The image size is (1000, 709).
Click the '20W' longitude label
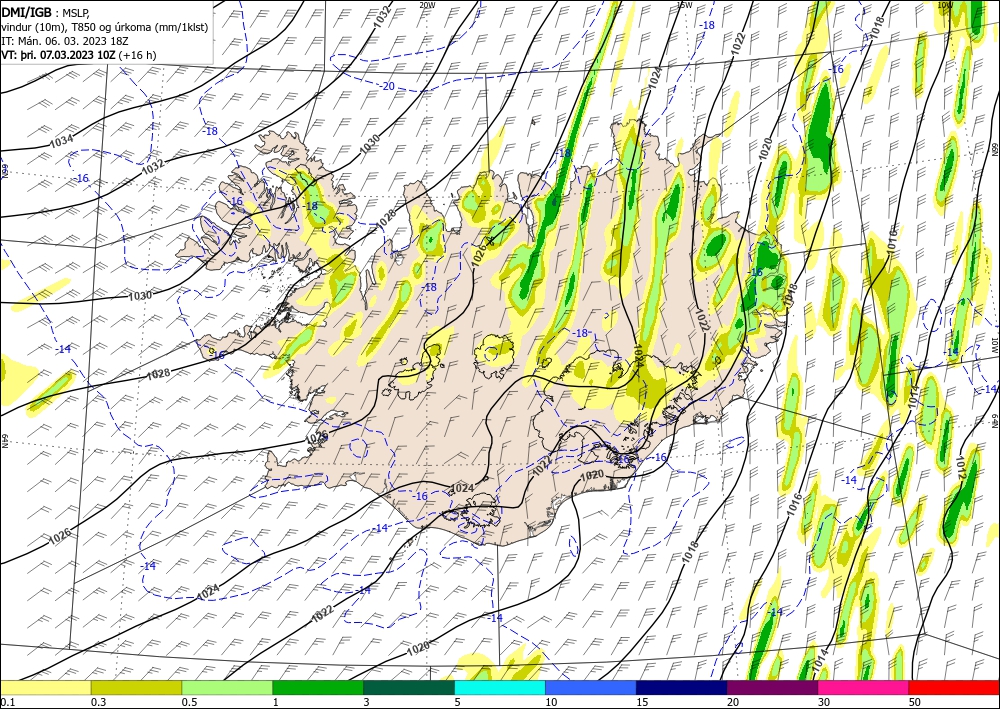(x=427, y=5)
